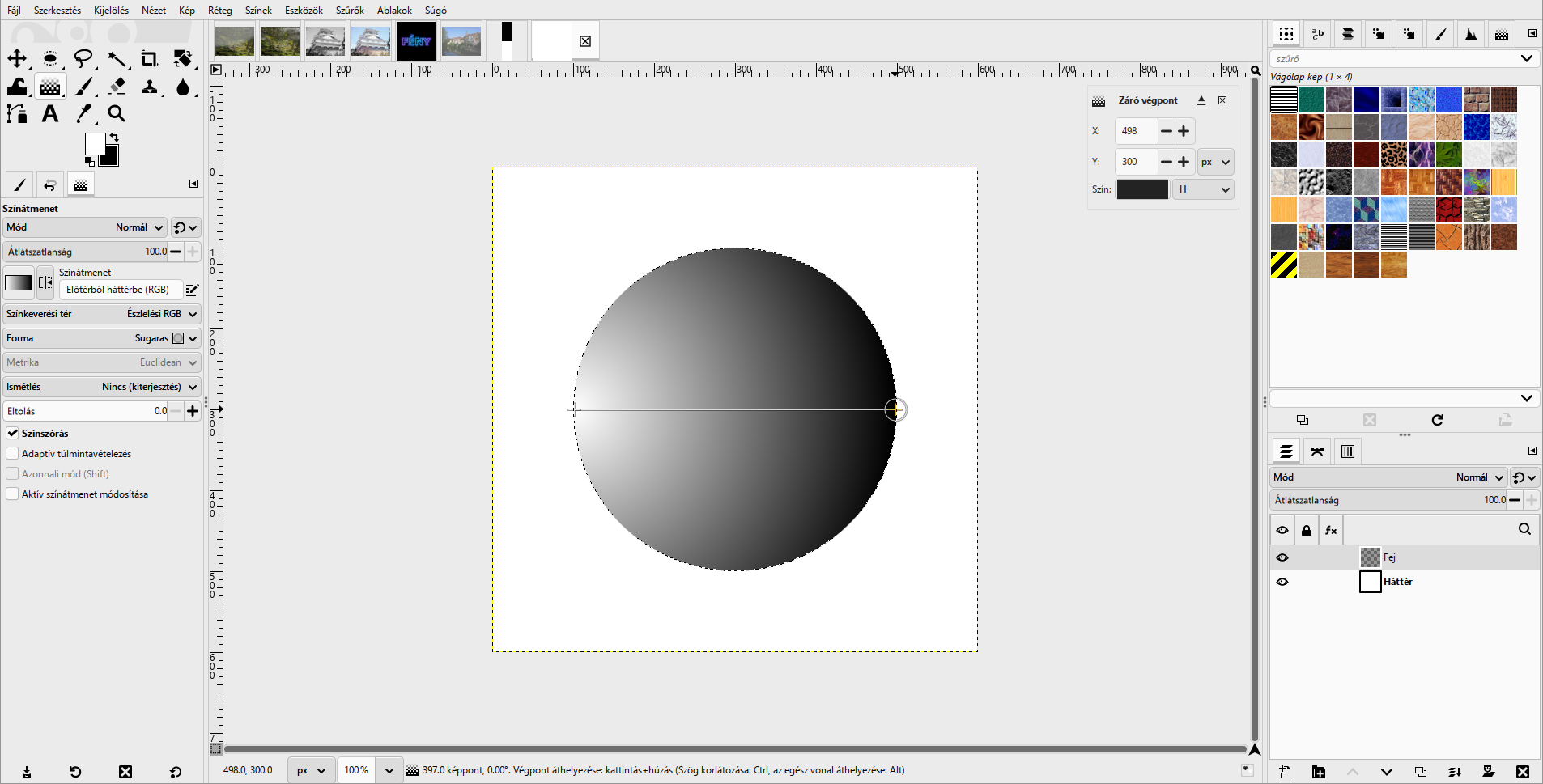Open the tool Mód Normál dropdown
1543x784 pixels.
tap(85, 227)
